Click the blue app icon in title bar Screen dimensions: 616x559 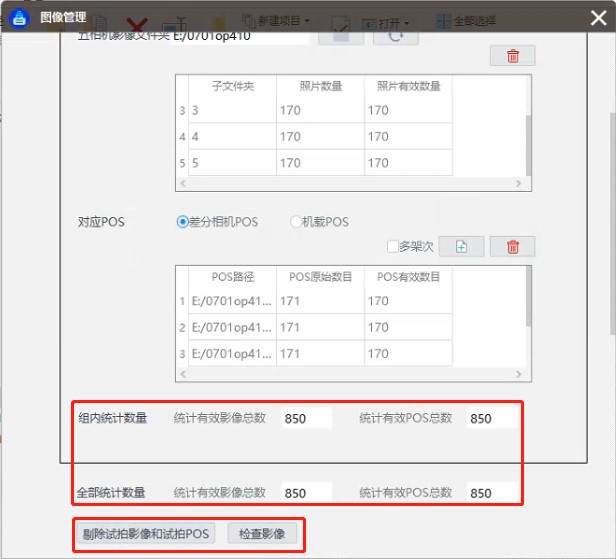pos(19,18)
